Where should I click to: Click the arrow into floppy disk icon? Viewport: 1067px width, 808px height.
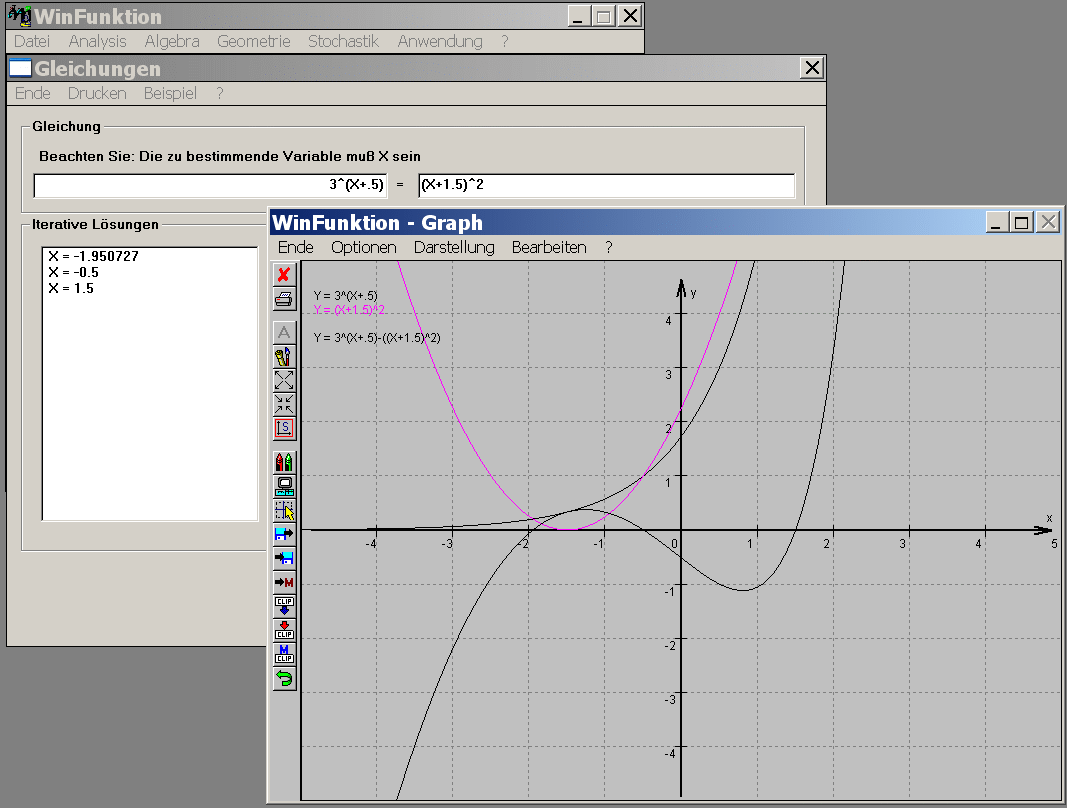click(284, 558)
